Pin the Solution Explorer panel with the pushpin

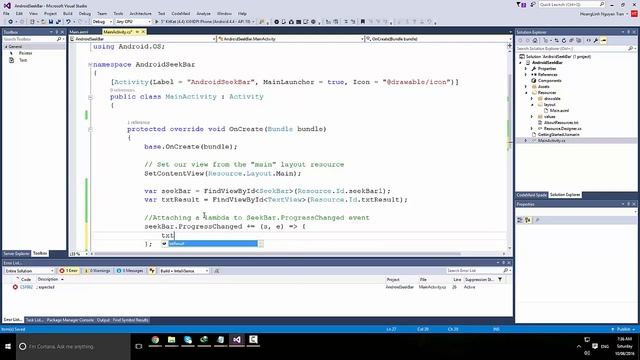629,32
